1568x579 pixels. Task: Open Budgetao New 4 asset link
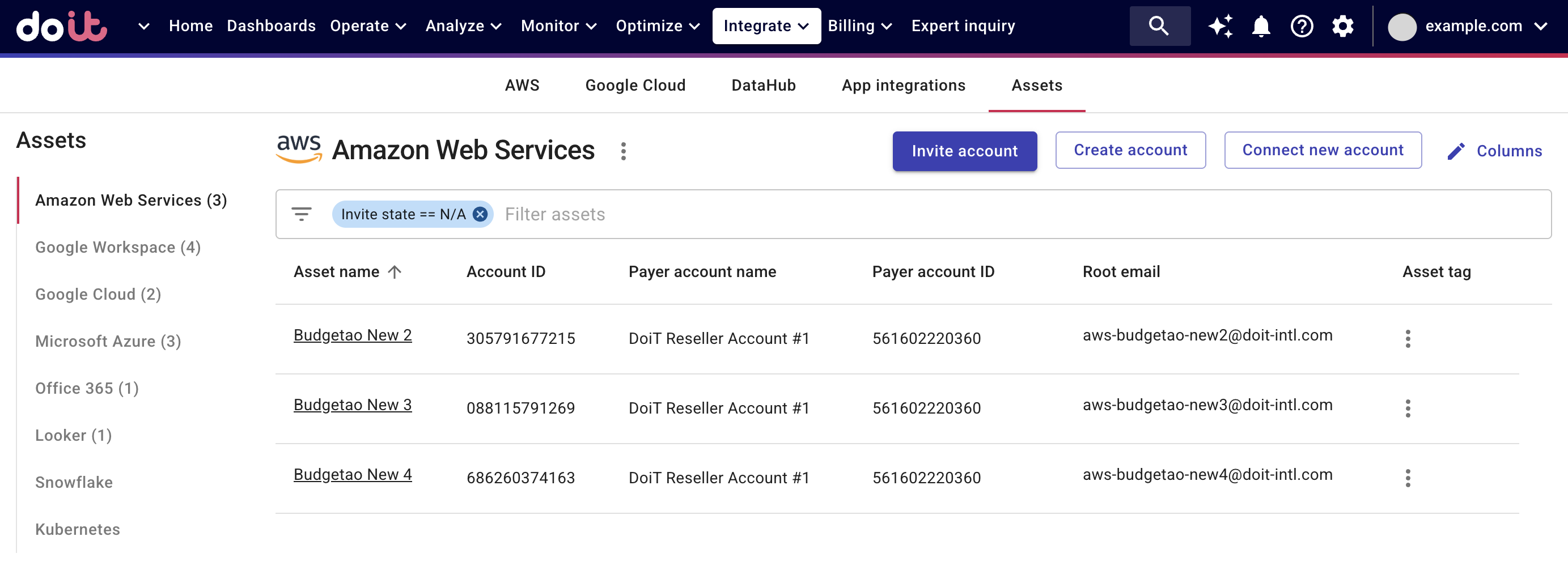(x=353, y=474)
